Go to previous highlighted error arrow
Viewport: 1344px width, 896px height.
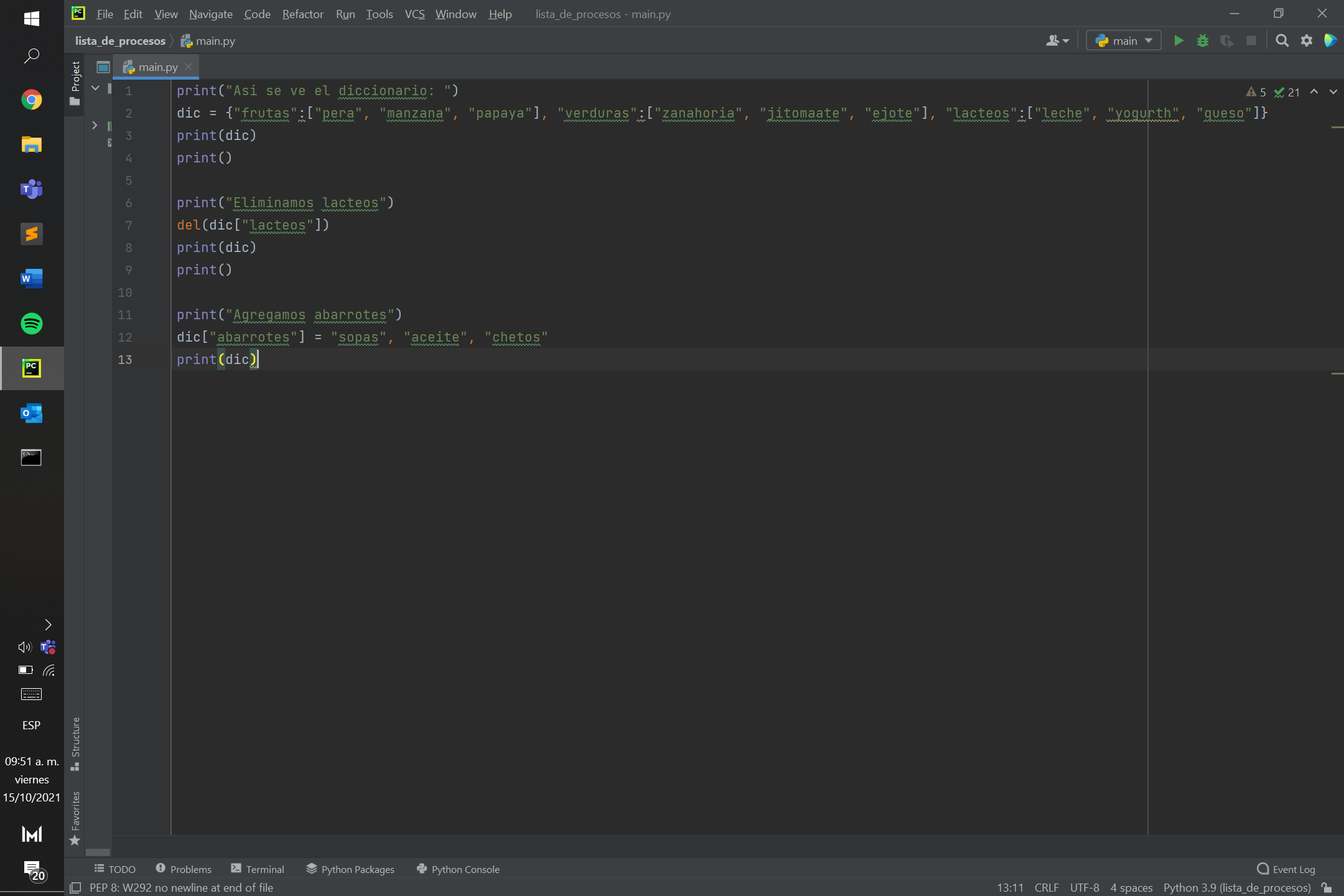point(1314,91)
